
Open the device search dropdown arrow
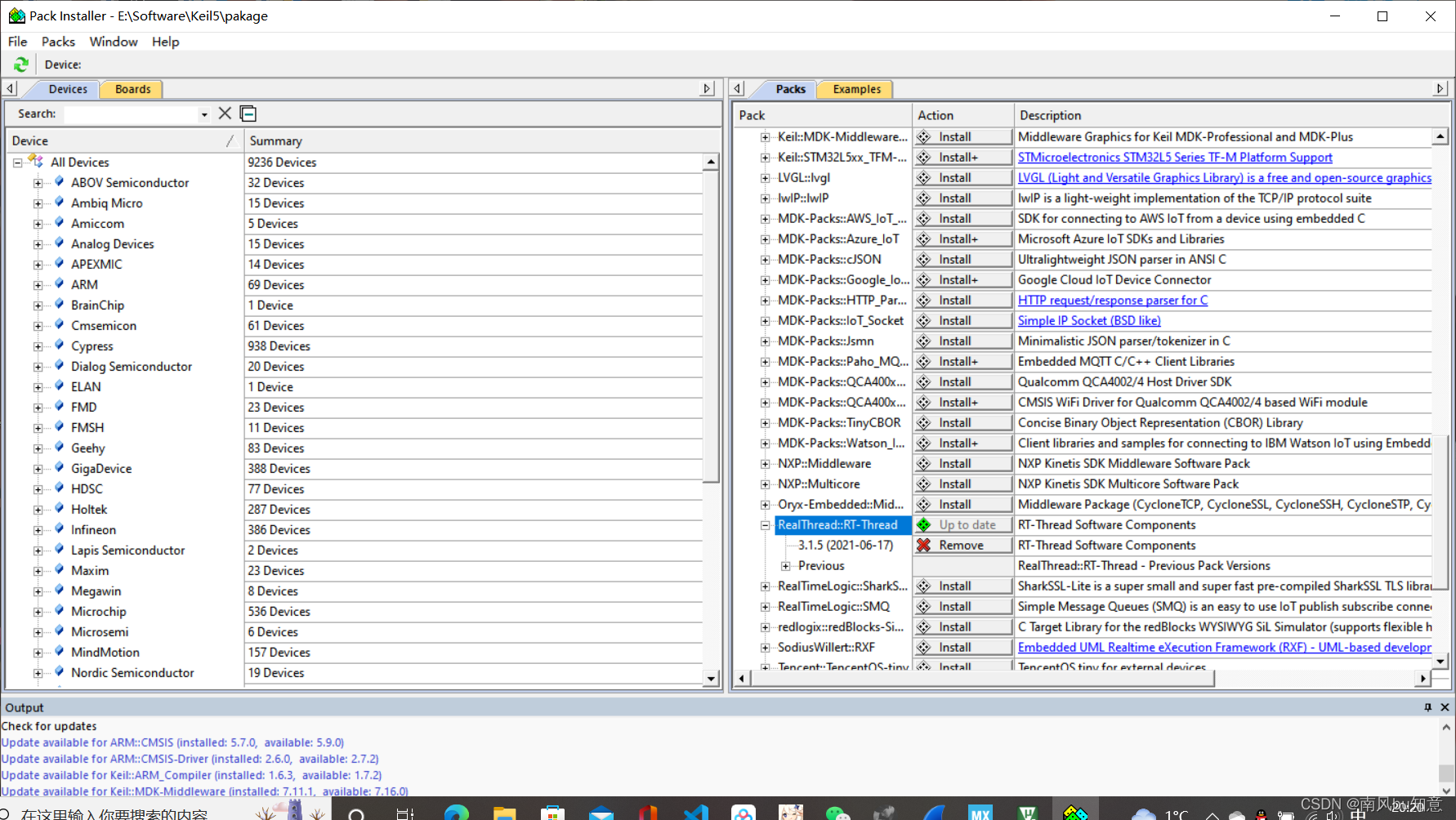click(x=204, y=114)
